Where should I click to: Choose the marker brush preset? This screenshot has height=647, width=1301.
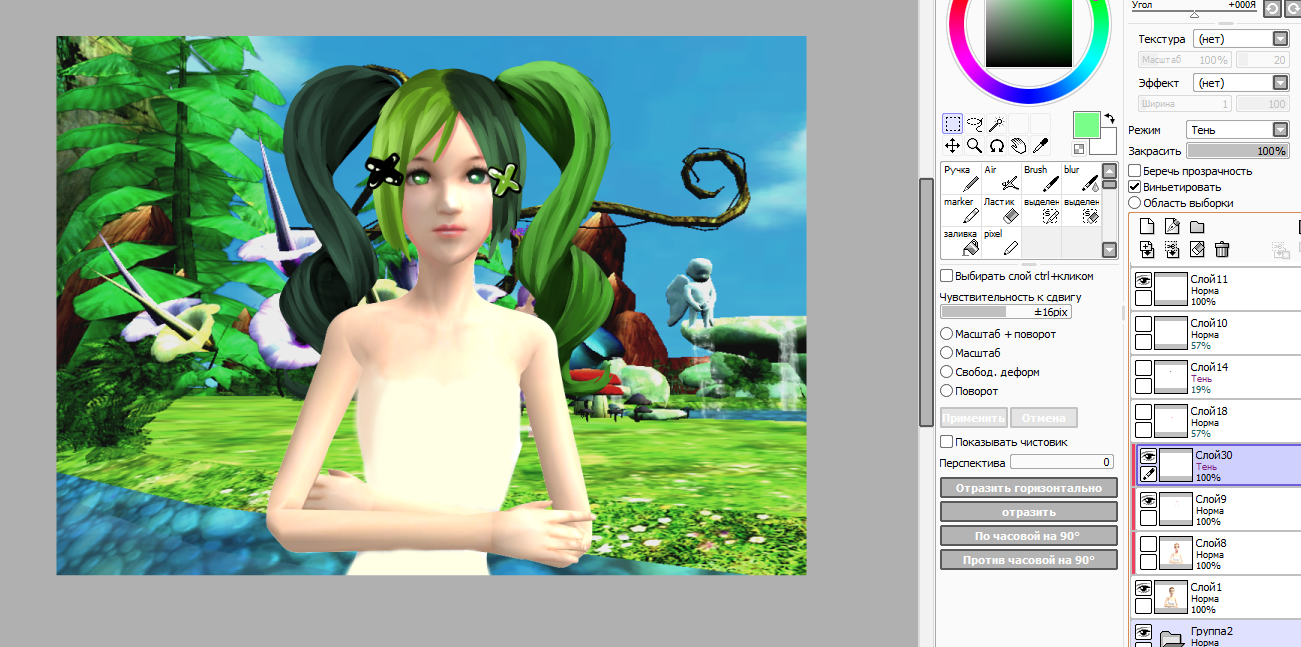pos(961,210)
